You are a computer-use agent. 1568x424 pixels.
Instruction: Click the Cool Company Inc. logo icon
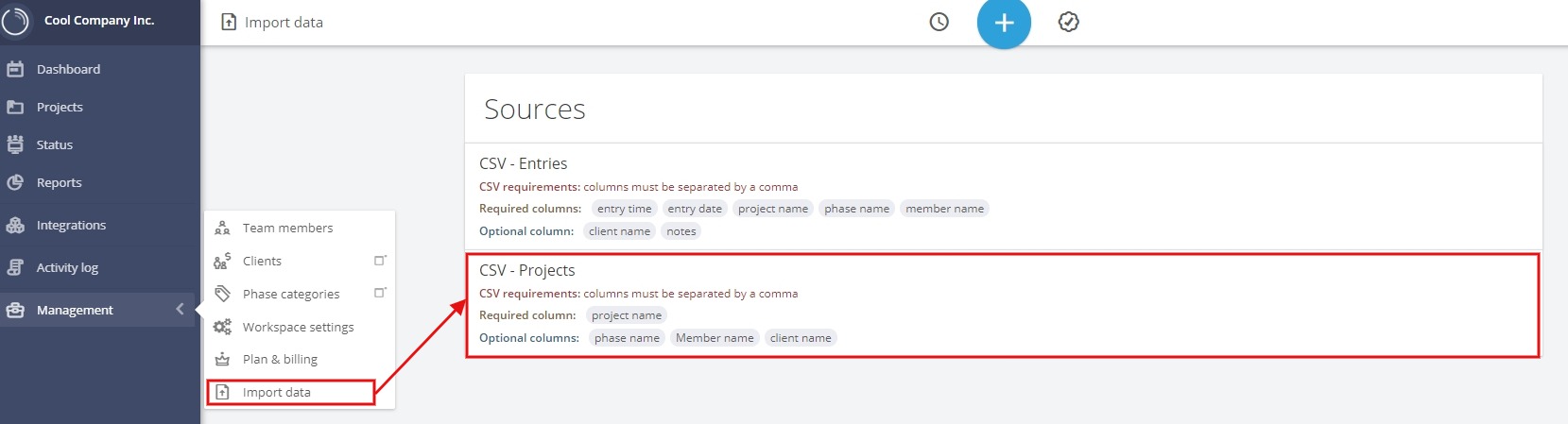click(16, 21)
